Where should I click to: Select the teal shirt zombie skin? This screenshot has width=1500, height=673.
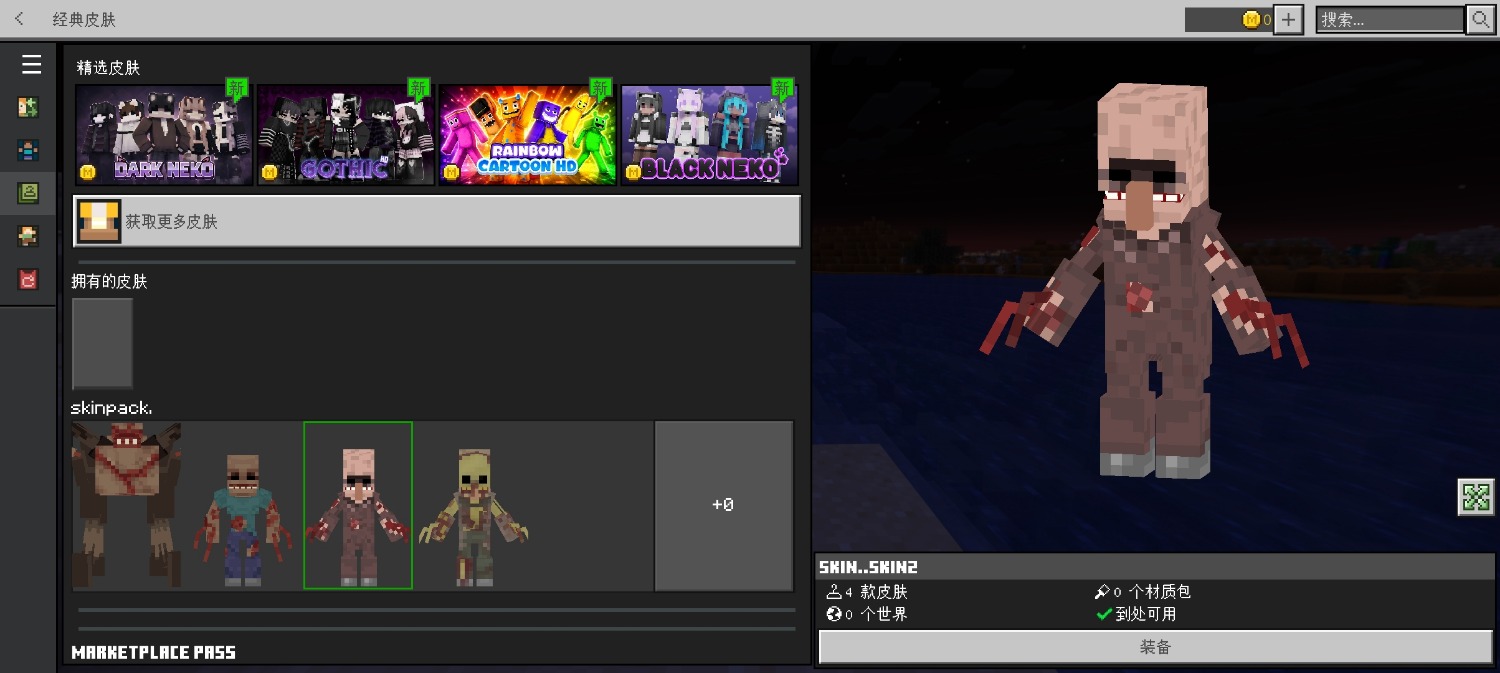click(242, 520)
